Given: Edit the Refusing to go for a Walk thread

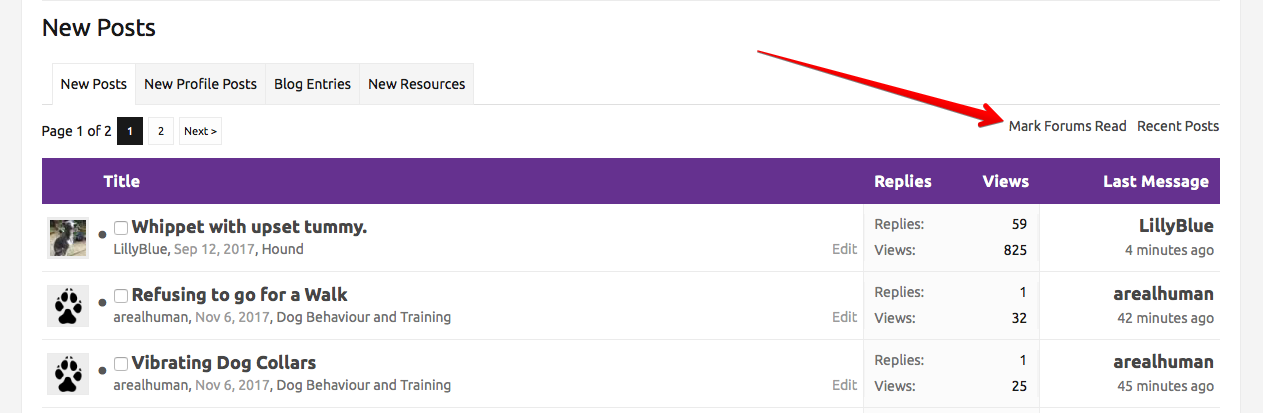Looking at the screenshot, I should [x=844, y=317].
